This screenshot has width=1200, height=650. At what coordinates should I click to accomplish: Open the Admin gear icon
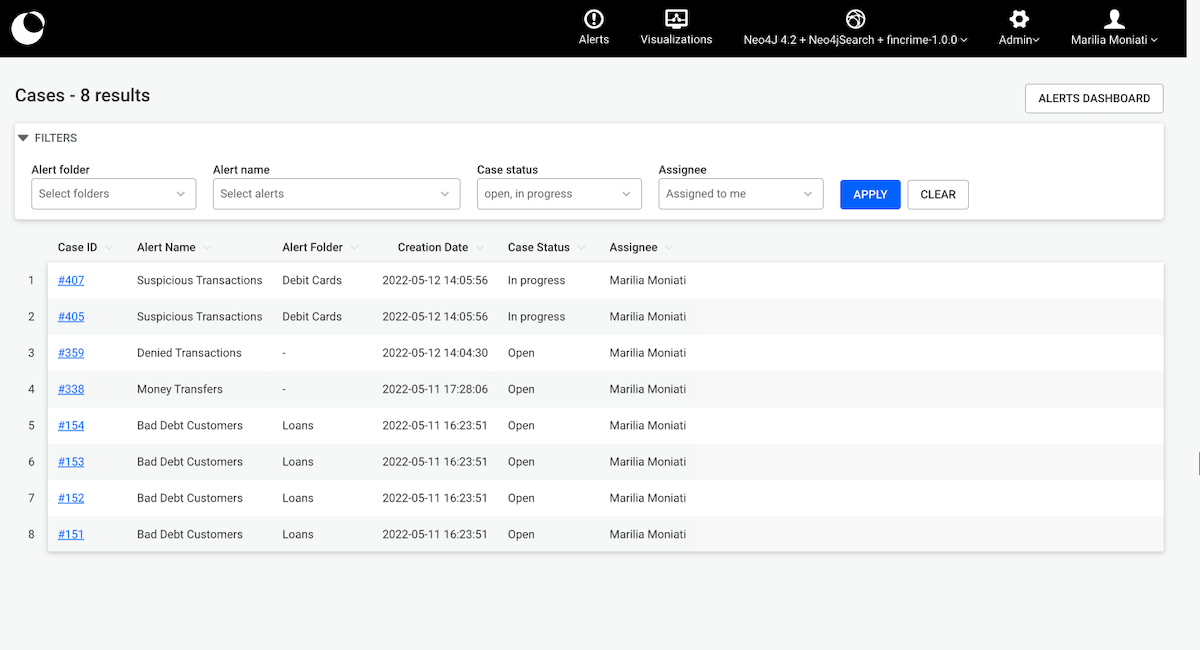coord(1019,19)
